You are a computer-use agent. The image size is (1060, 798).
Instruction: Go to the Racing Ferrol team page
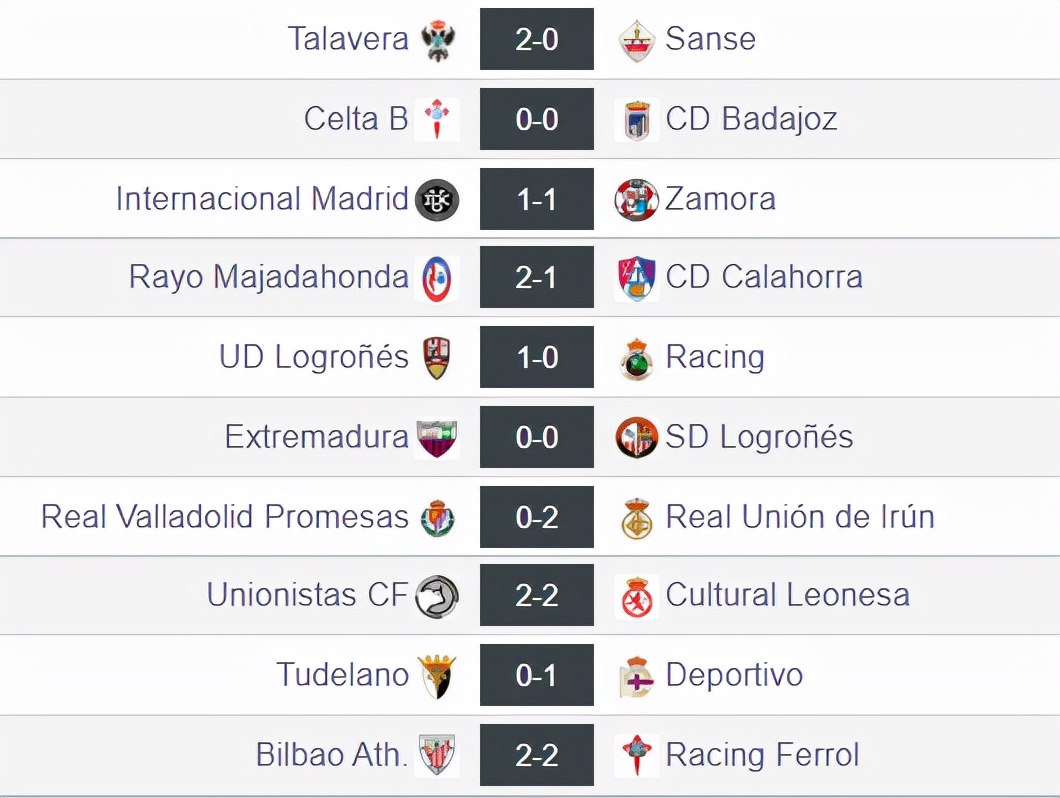[x=762, y=755]
